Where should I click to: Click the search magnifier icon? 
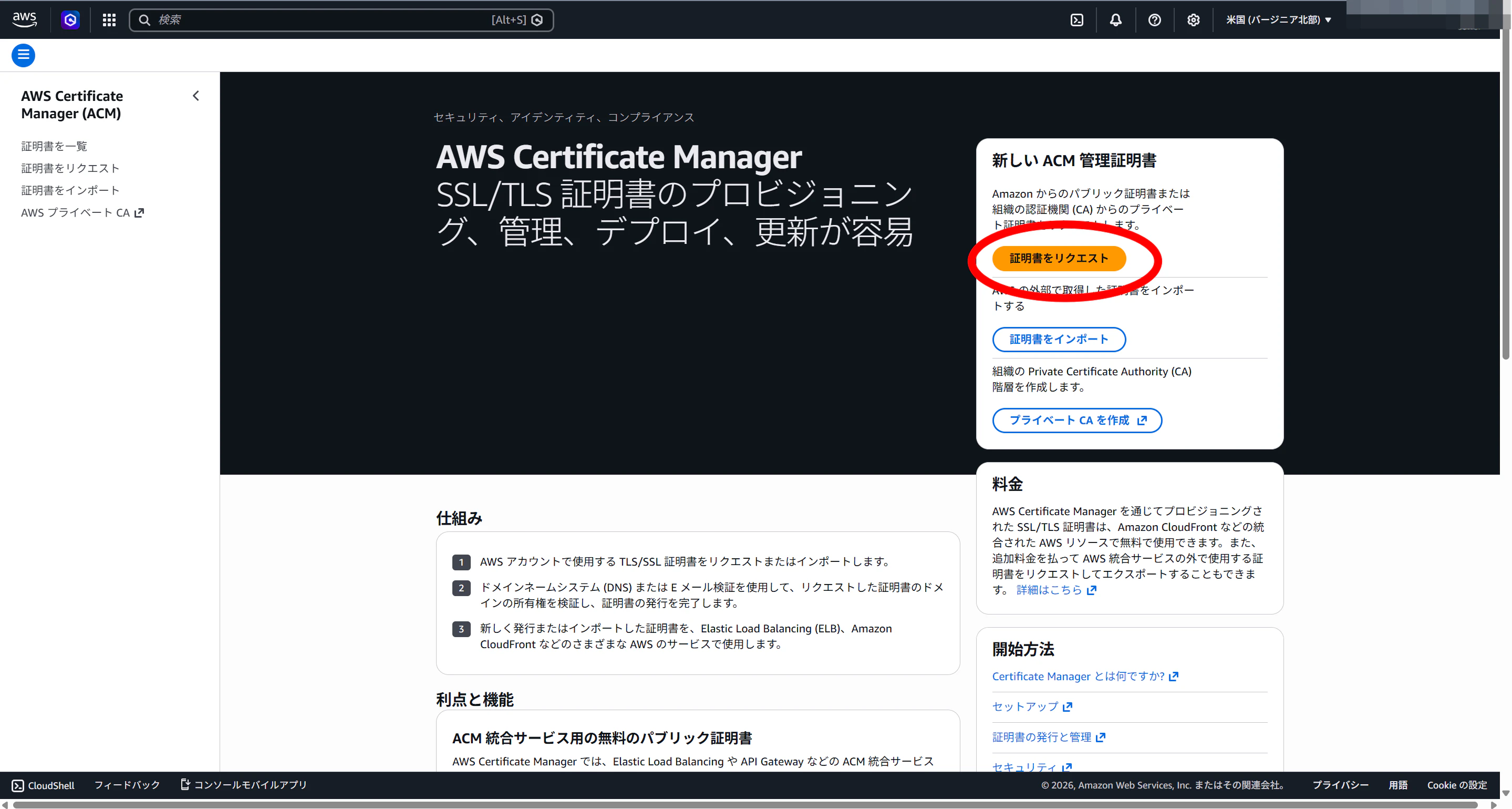click(x=144, y=20)
